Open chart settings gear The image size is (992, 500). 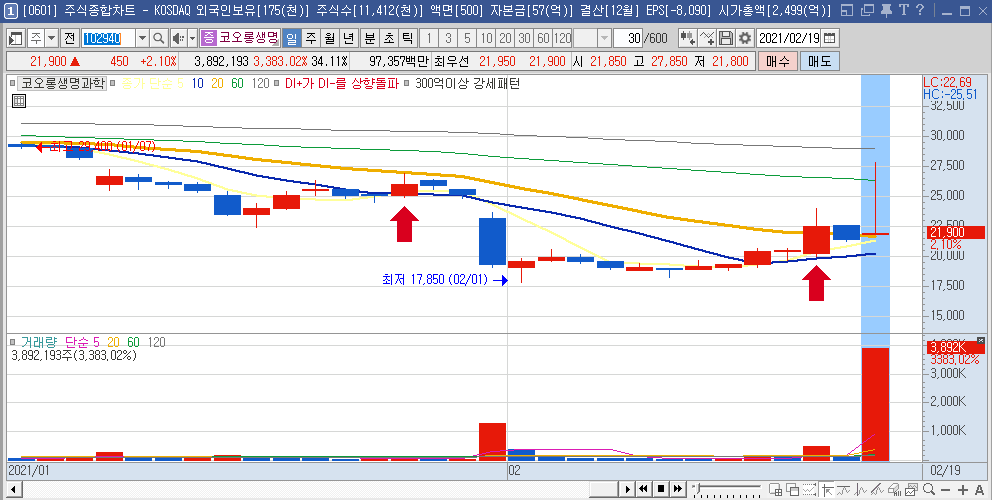(745, 39)
